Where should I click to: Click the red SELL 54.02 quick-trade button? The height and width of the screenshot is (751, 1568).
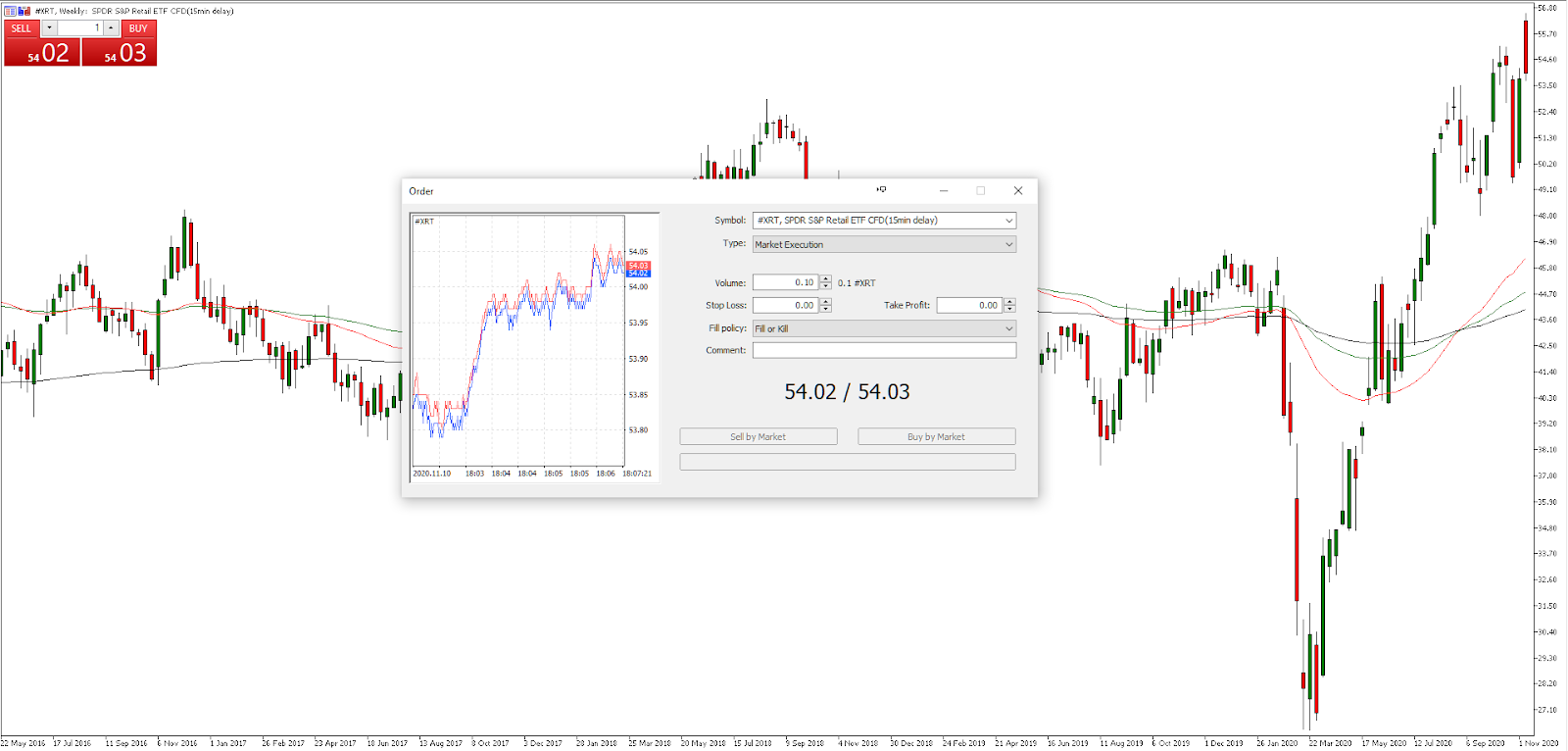pos(41,52)
